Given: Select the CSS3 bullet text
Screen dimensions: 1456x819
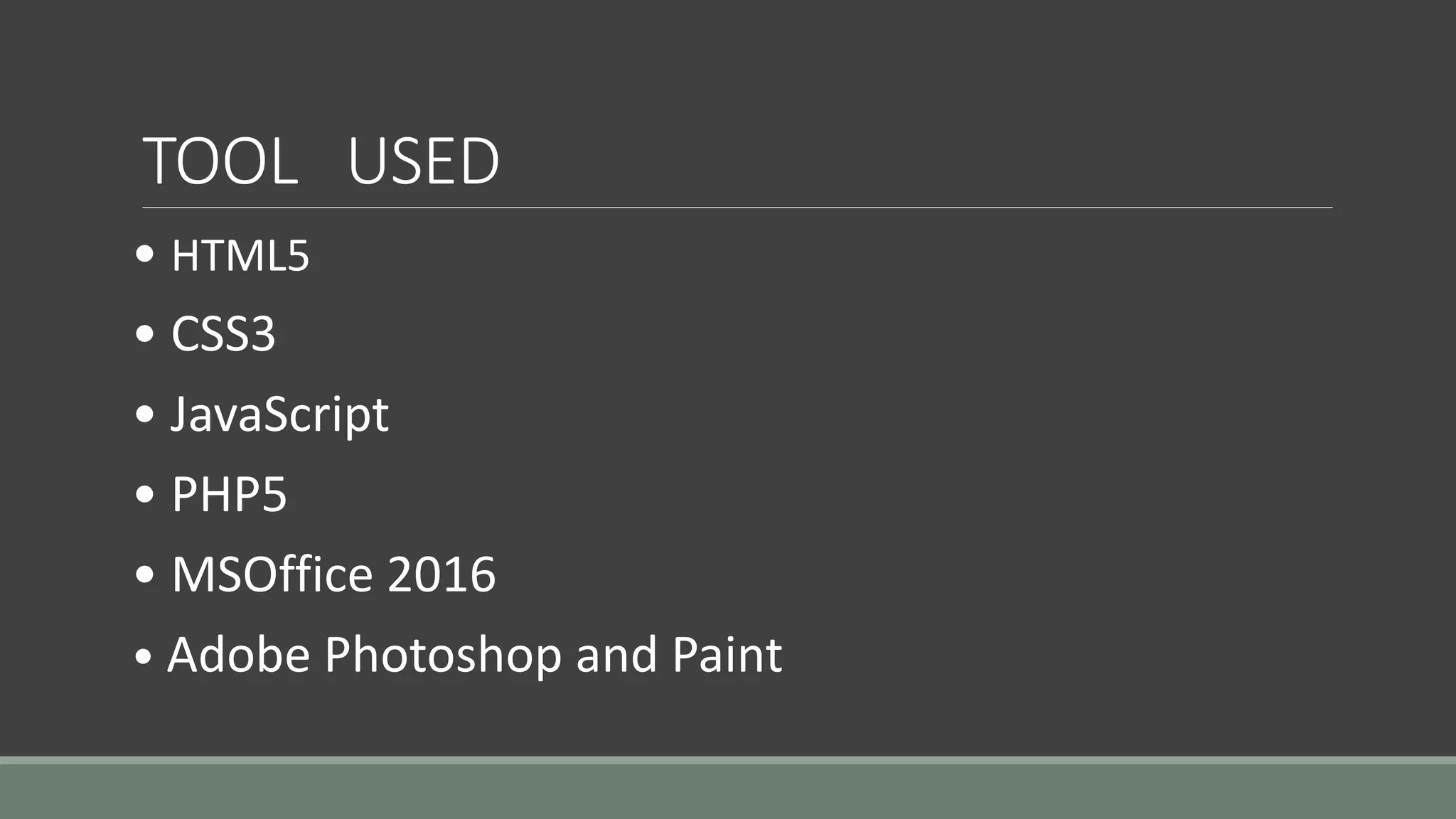Looking at the screenshot, I should click(223, 333).
